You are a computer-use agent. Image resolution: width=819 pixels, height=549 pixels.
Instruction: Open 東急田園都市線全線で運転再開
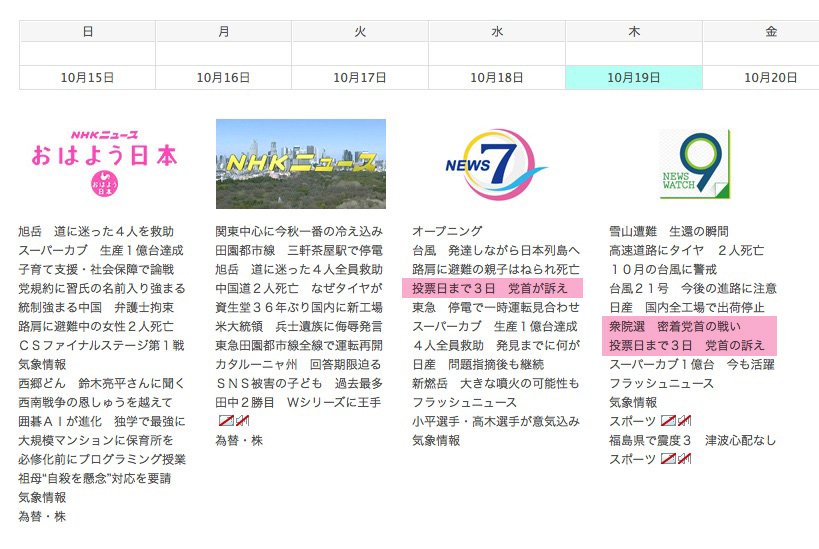[299, 345]
